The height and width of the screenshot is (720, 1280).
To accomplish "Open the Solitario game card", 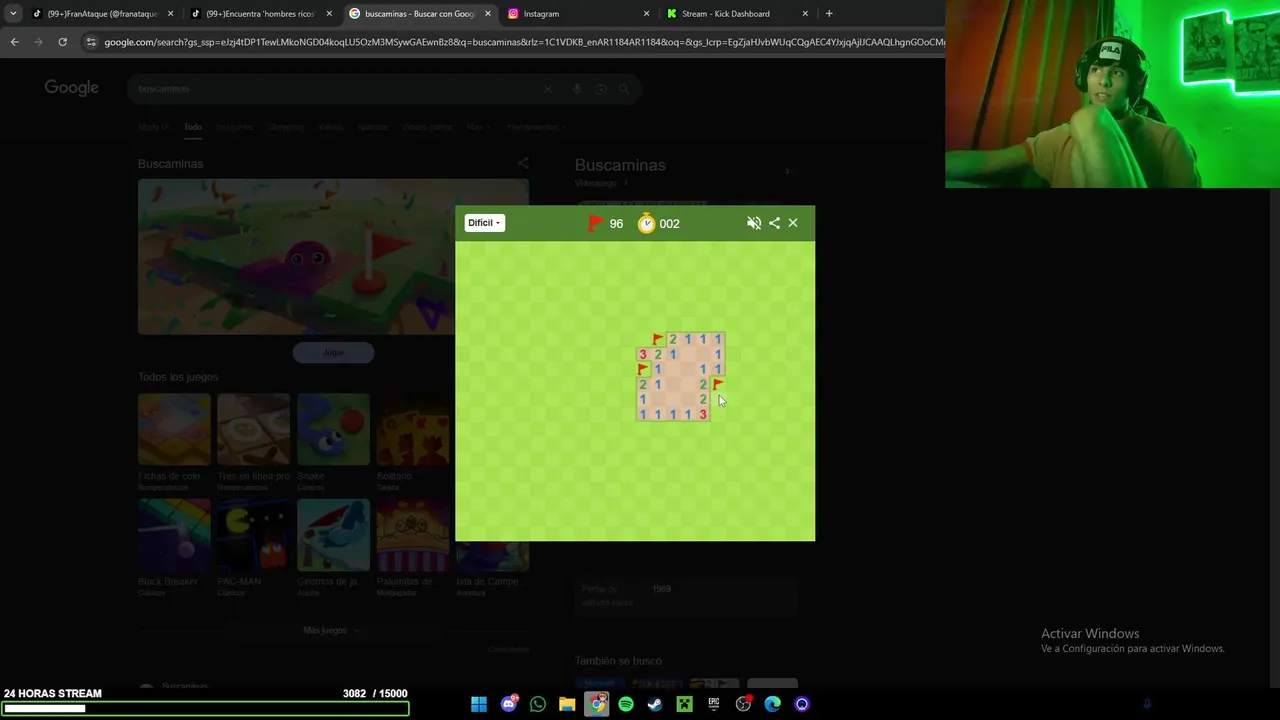I will coord(412,437).
